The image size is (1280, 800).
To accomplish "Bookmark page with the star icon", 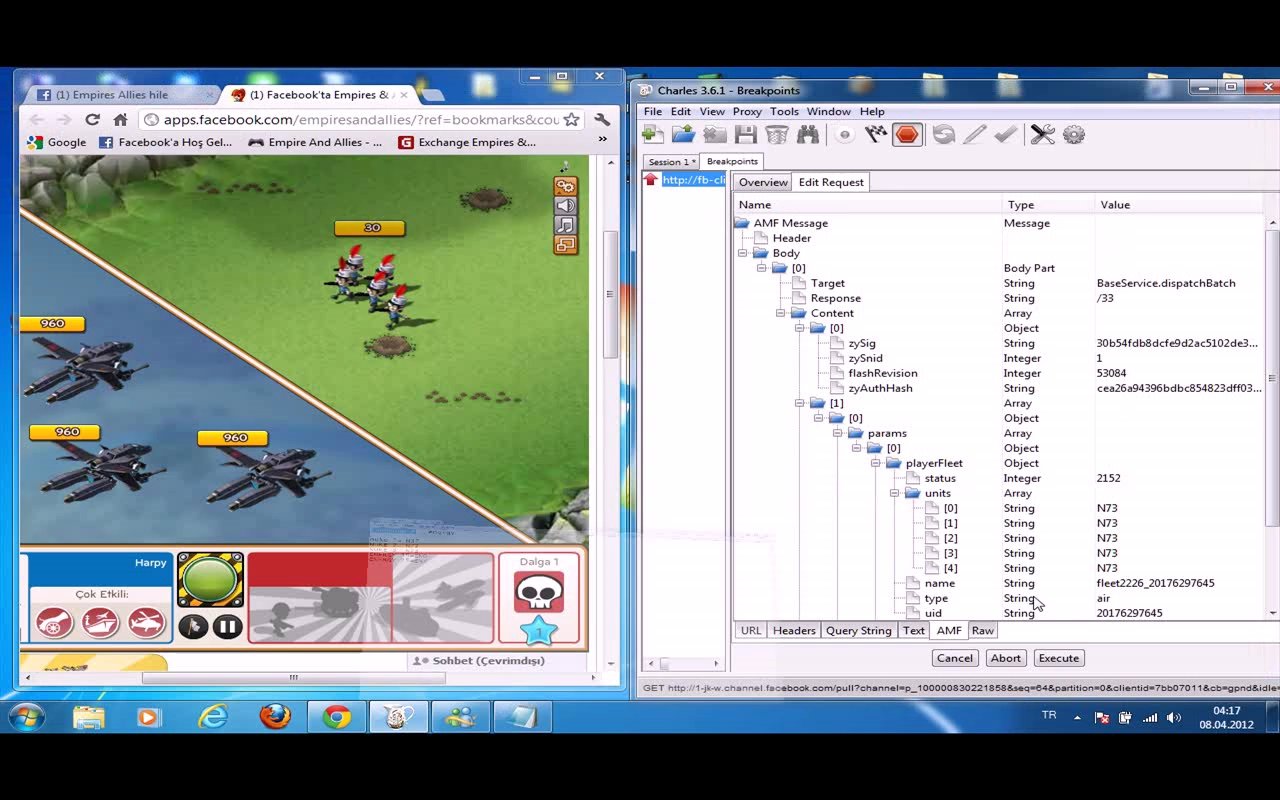I will click(571, 119).
